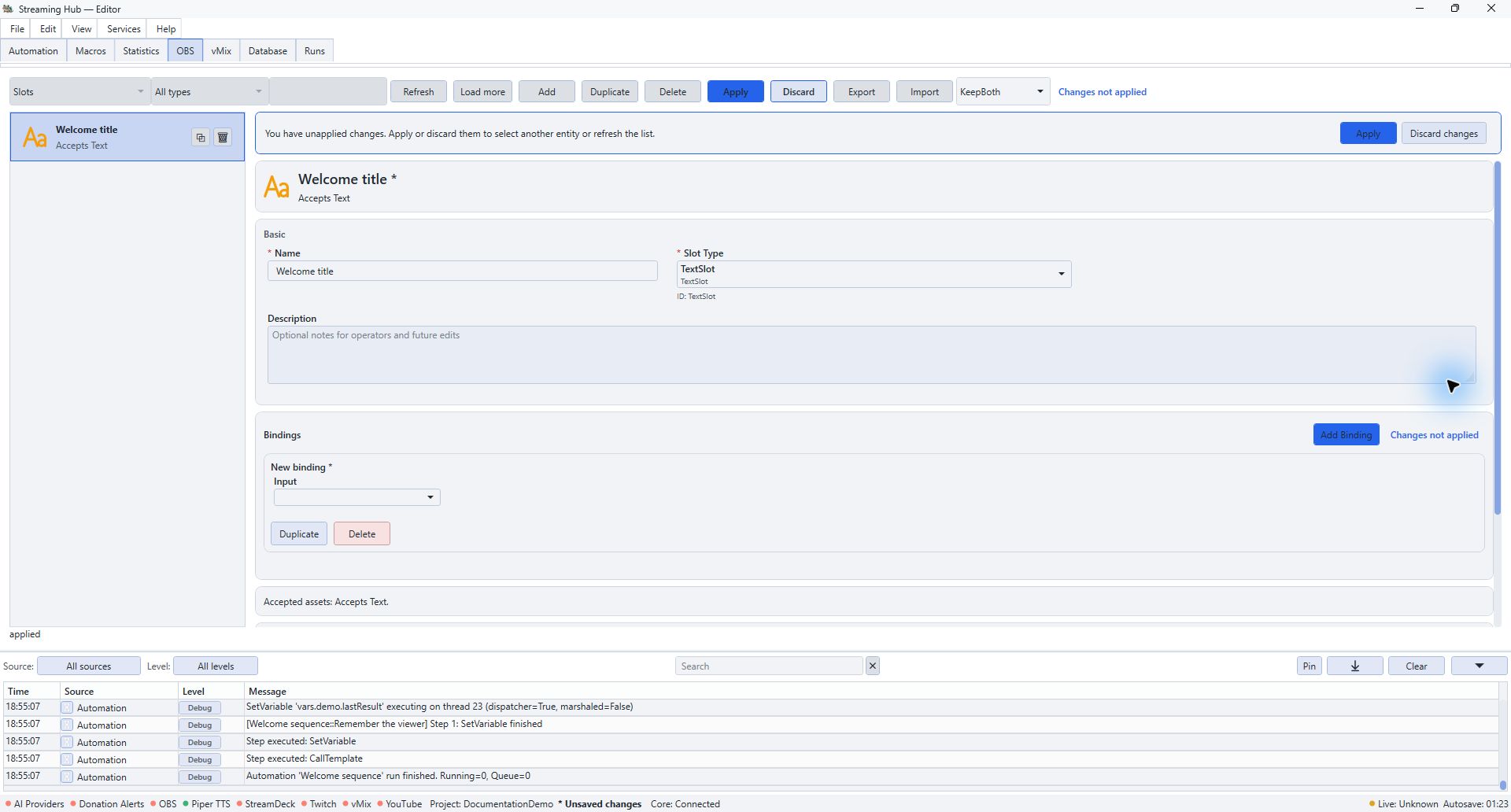Click the Piper TTS status indicator
Viewport: 1511px width, 812px height.
(206, 804)
